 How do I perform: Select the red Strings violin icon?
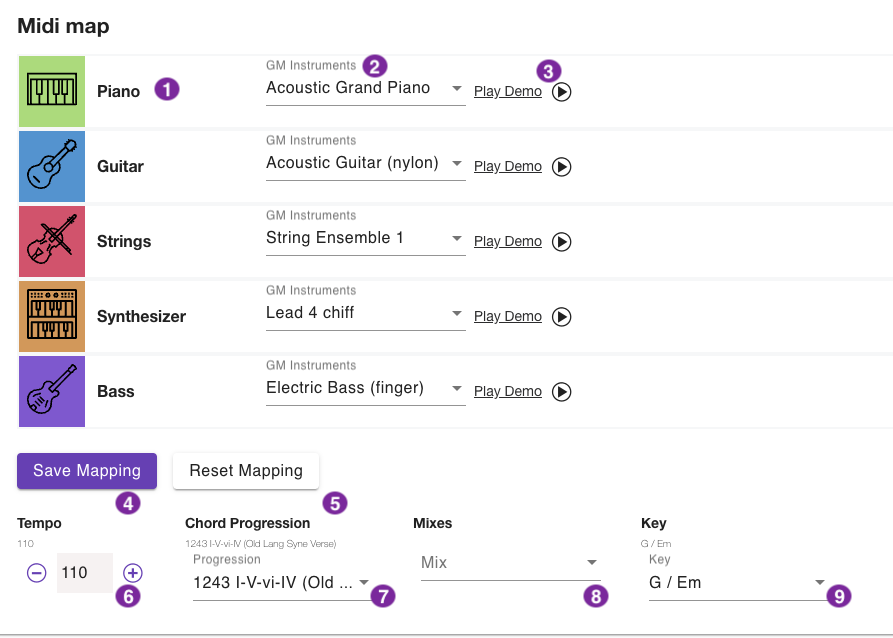point(52,241)
